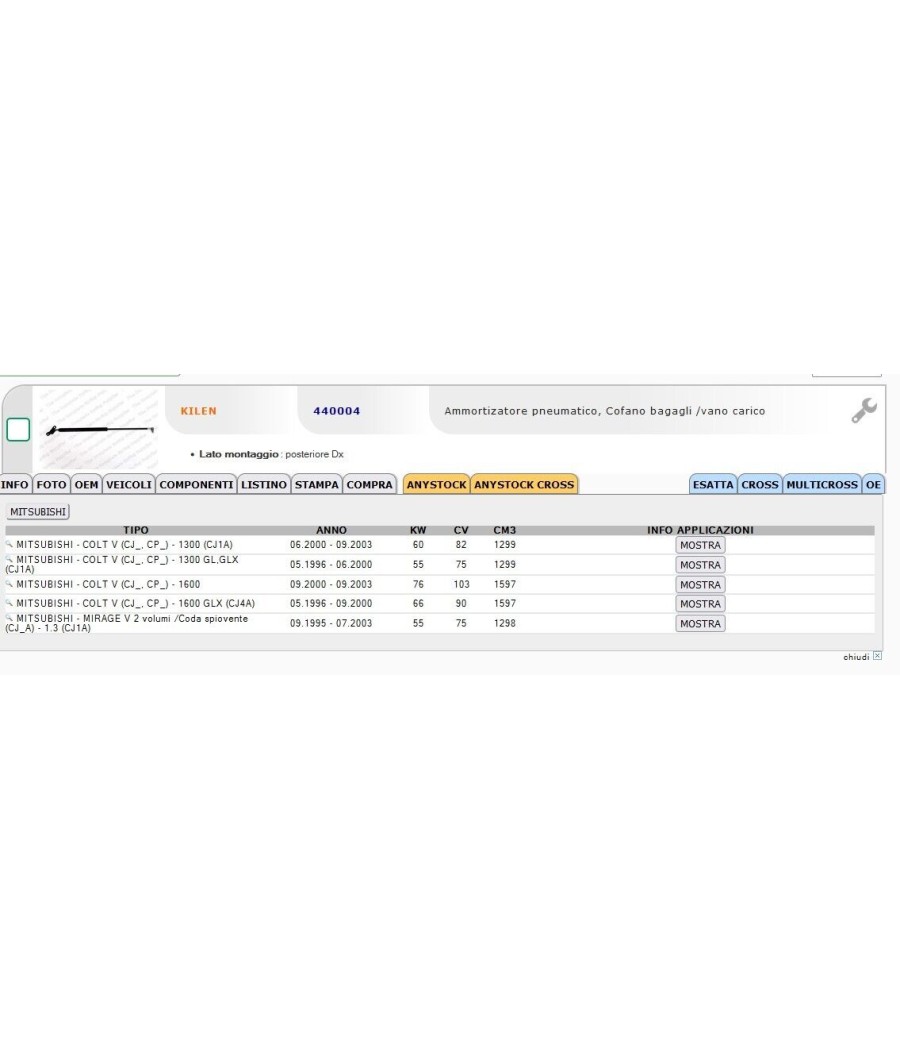This screenshot has width=900, height=1050.
Task: Open the ANYSTOCK CROSS tab
Action: [x=524, y=484]
